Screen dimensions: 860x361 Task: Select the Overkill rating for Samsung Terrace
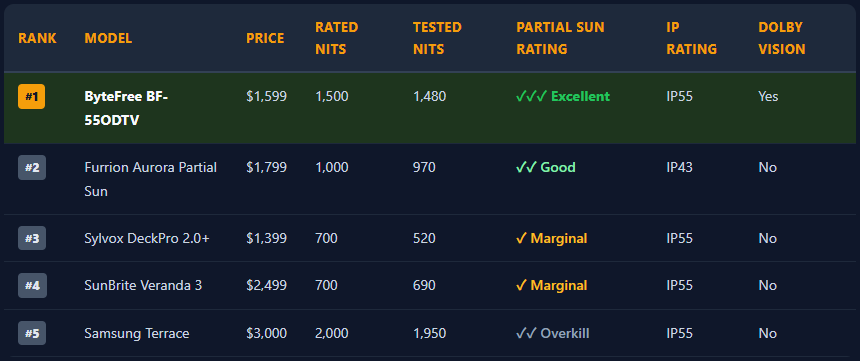pyautogui.click(x=553, y=334)
